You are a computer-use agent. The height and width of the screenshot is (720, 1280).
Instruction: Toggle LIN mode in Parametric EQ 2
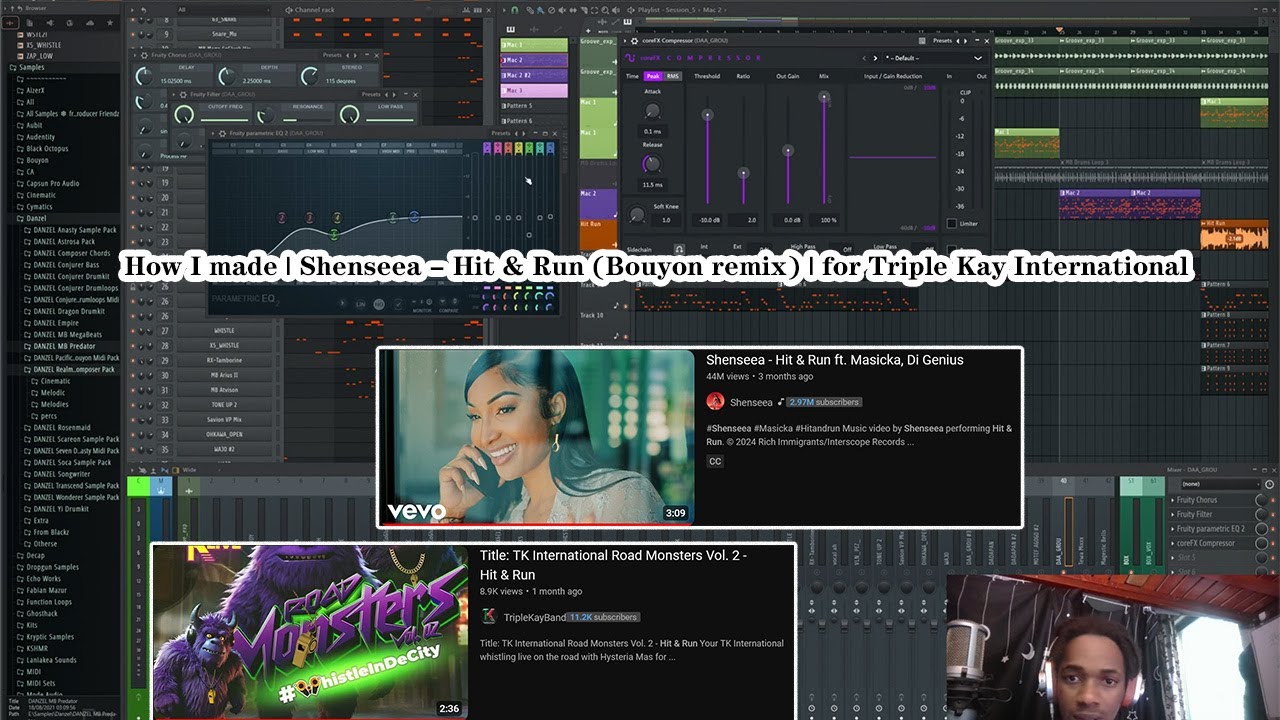pyautogui.click(x=360, y=304)
